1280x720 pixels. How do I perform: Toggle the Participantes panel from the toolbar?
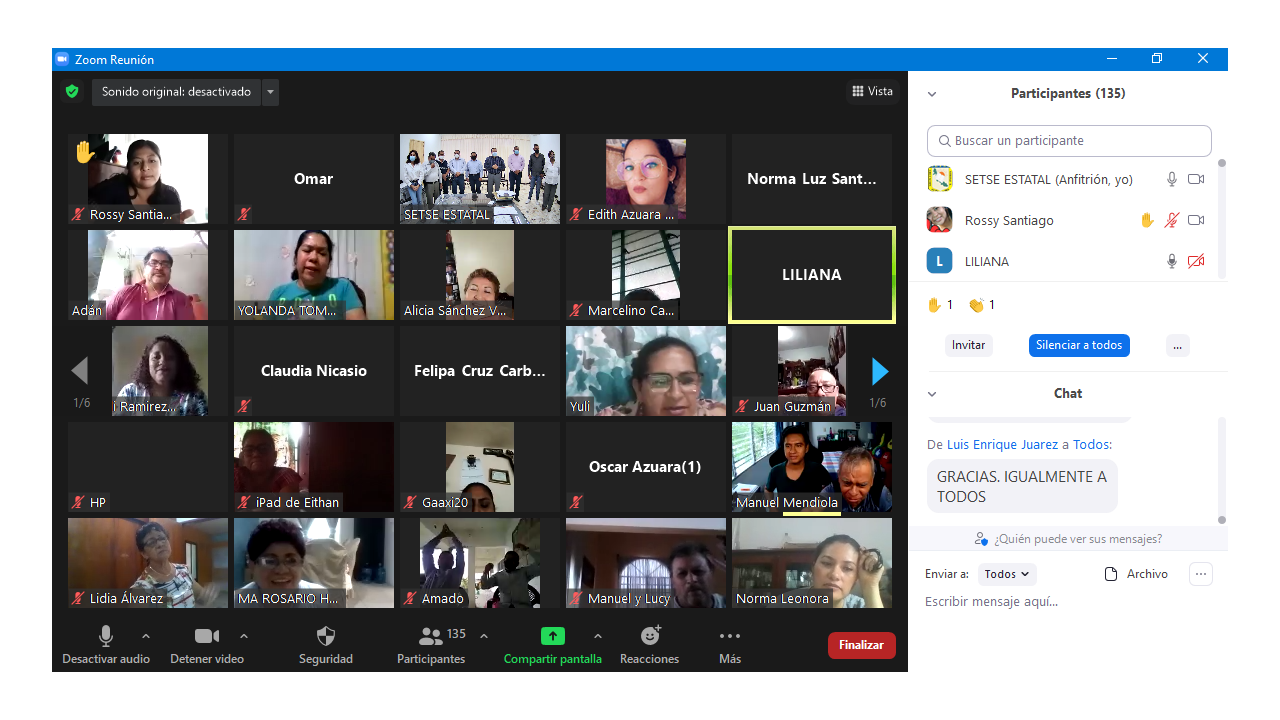pyautogui.click(x=431, y=644)
